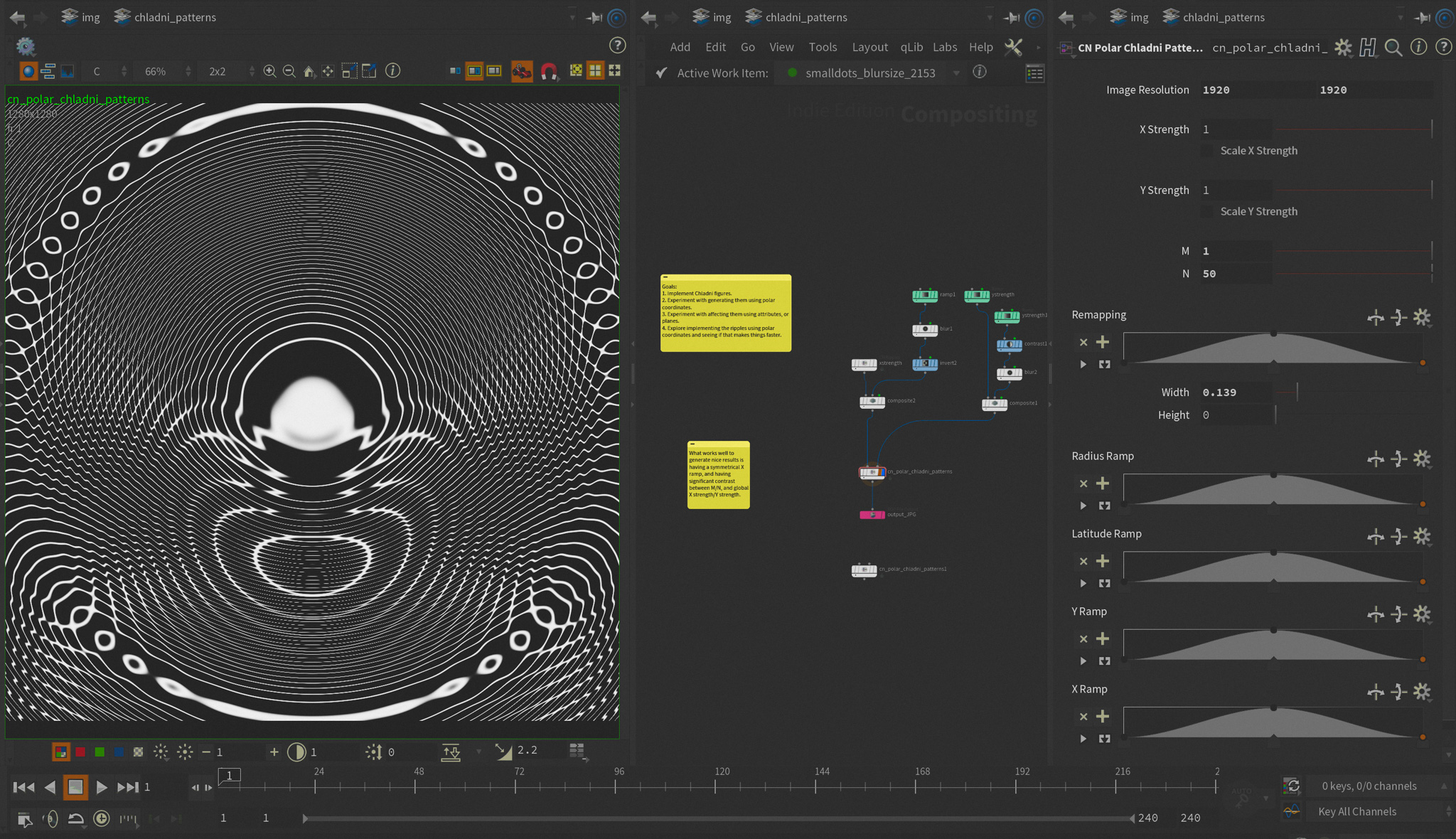Click the N value field showing 50
Screen dimensions: 1456x839
point(1236,274)
